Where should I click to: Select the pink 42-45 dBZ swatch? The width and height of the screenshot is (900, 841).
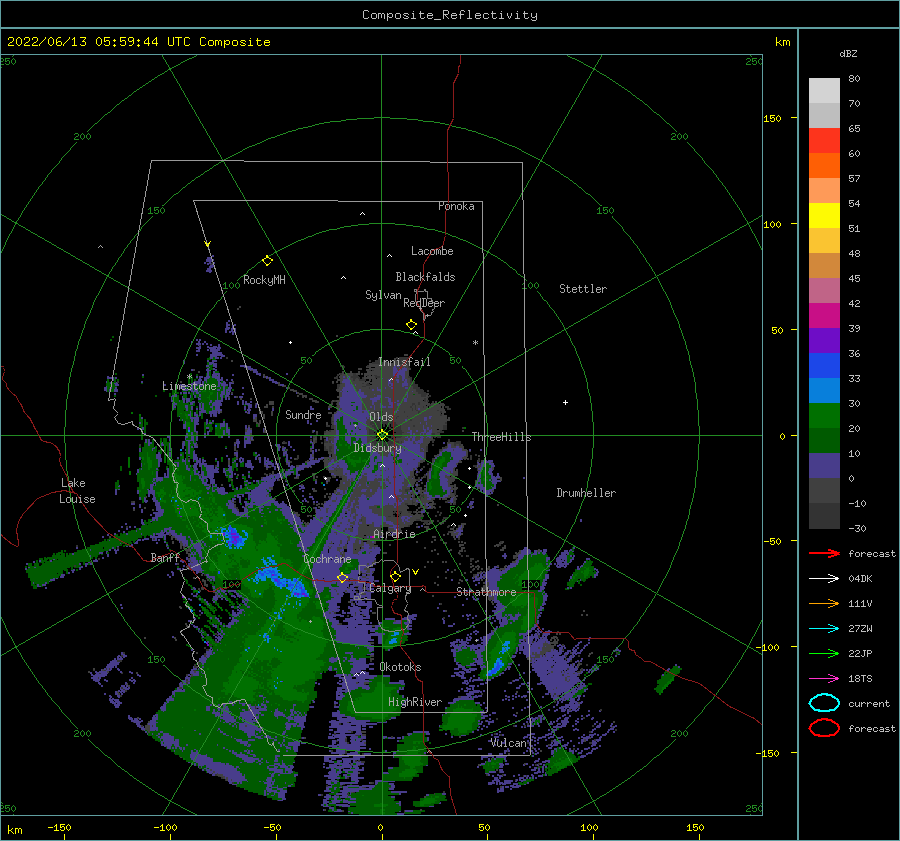coord(824,290)
